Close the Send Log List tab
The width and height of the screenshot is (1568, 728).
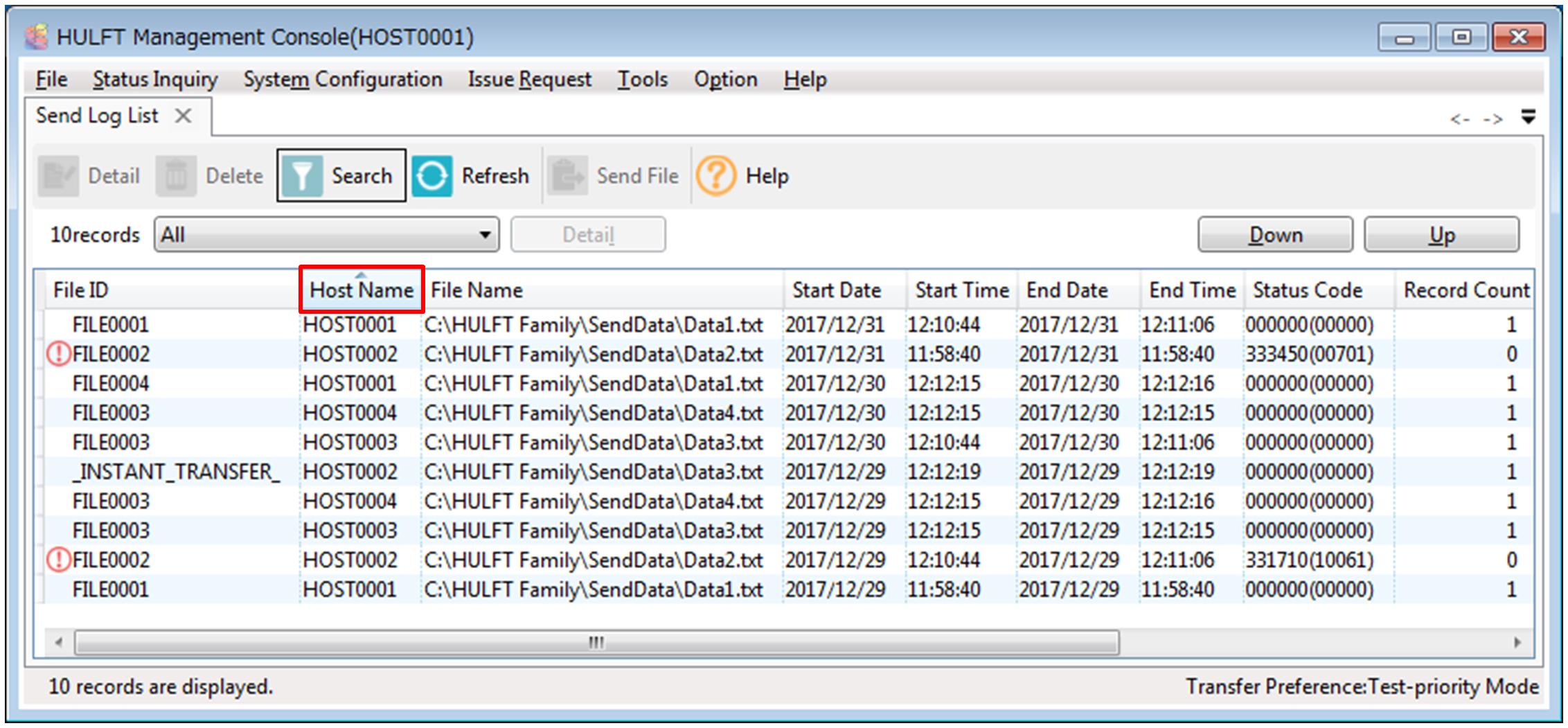click(183, 116)
